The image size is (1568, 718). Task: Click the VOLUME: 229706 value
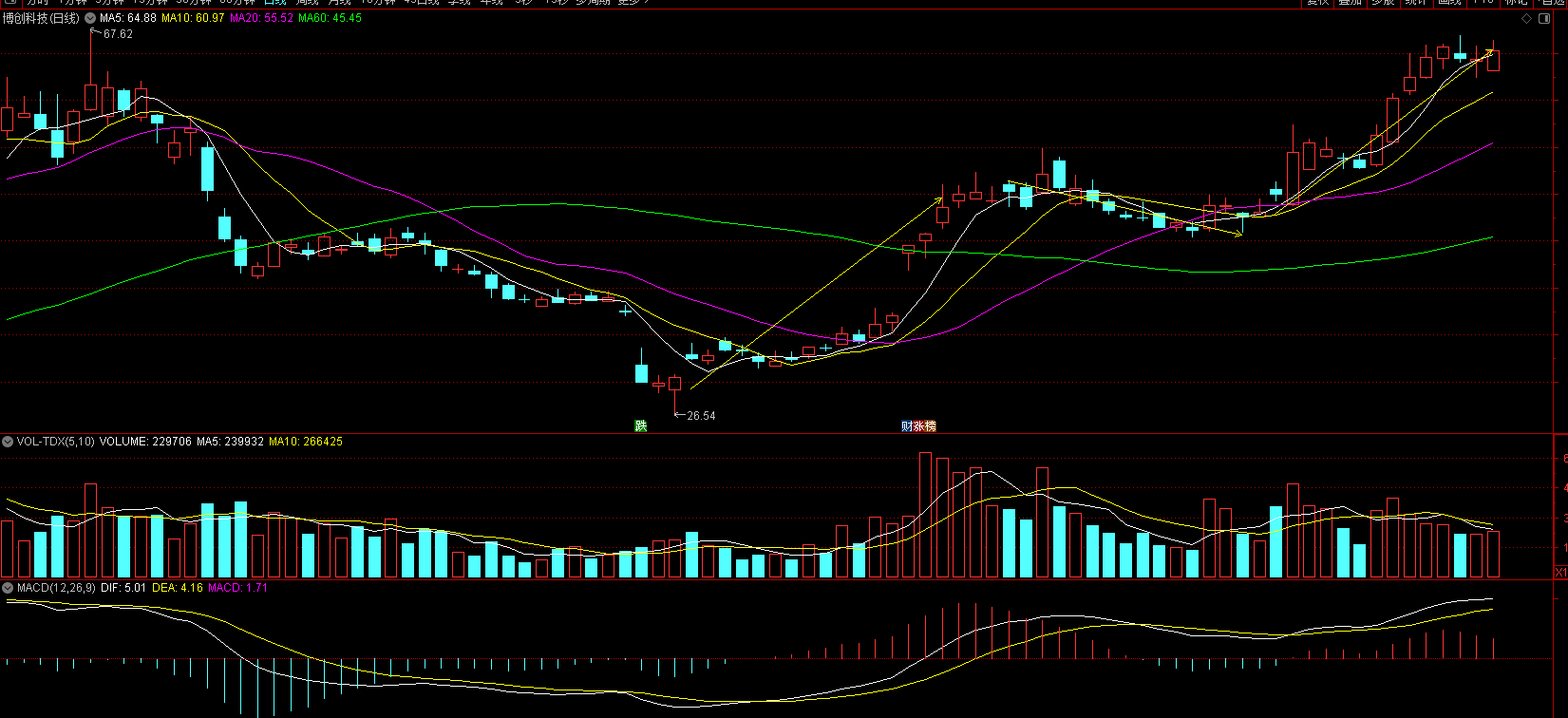click(x=145, y=442)
